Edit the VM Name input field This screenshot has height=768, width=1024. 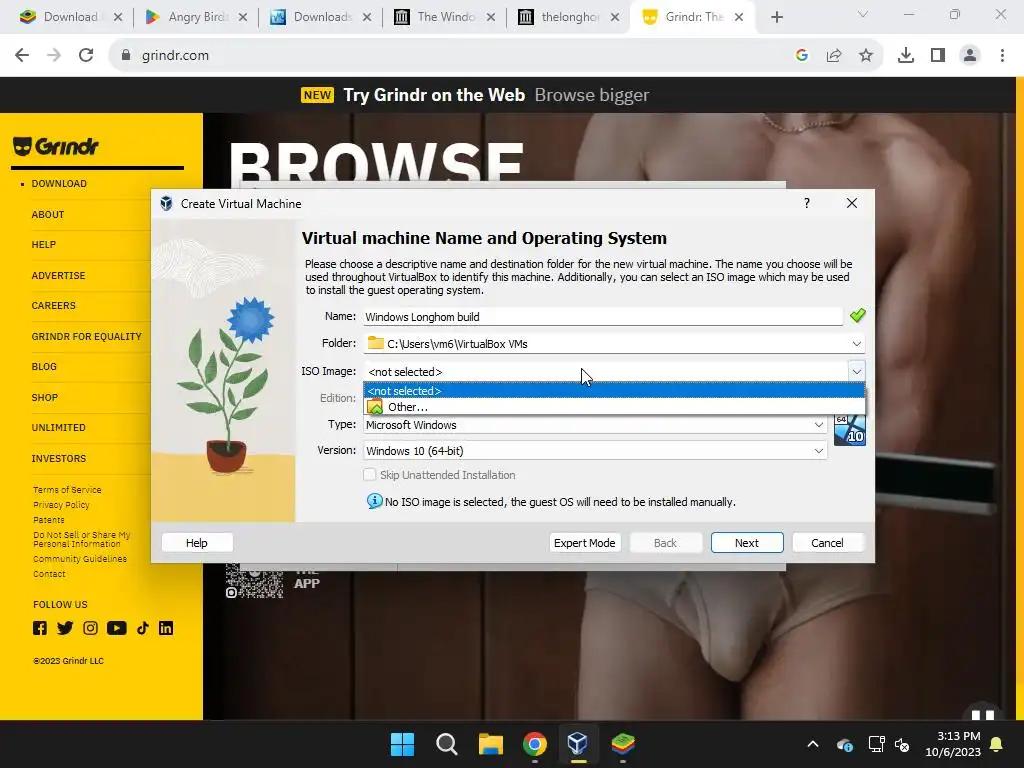pos(602,317)
